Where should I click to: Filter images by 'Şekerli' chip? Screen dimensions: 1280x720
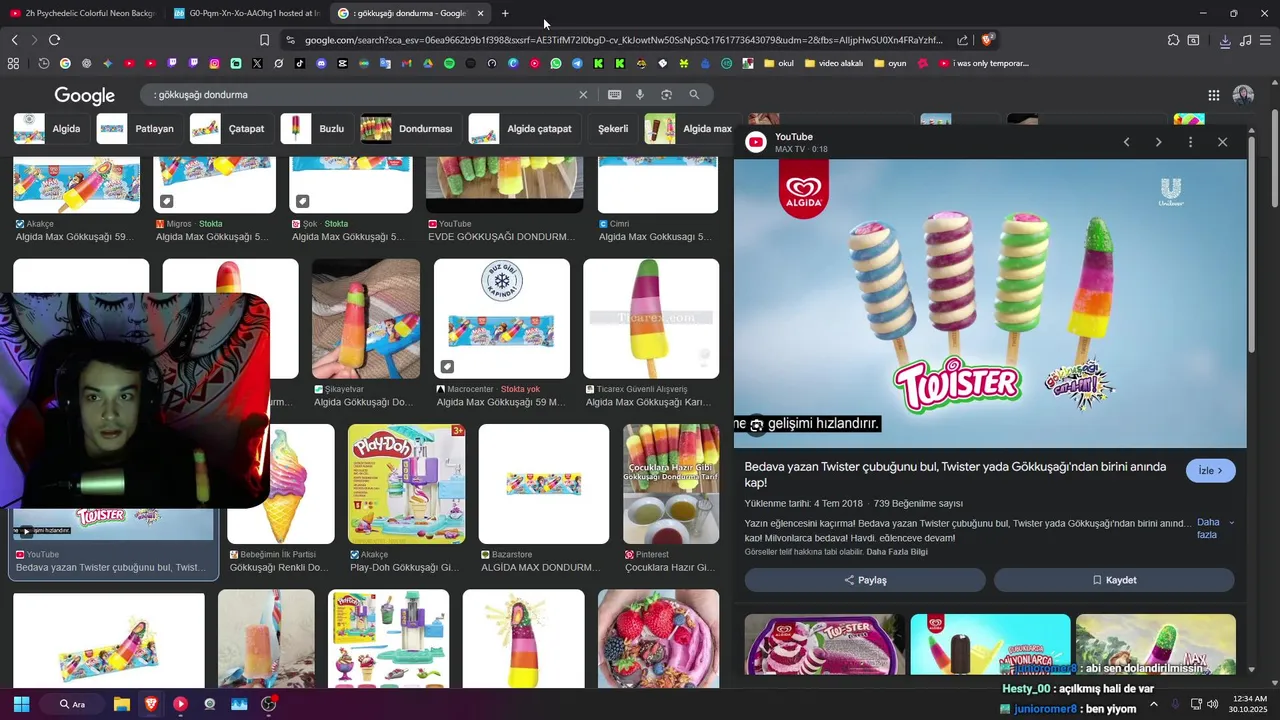[x=613, y=129]
